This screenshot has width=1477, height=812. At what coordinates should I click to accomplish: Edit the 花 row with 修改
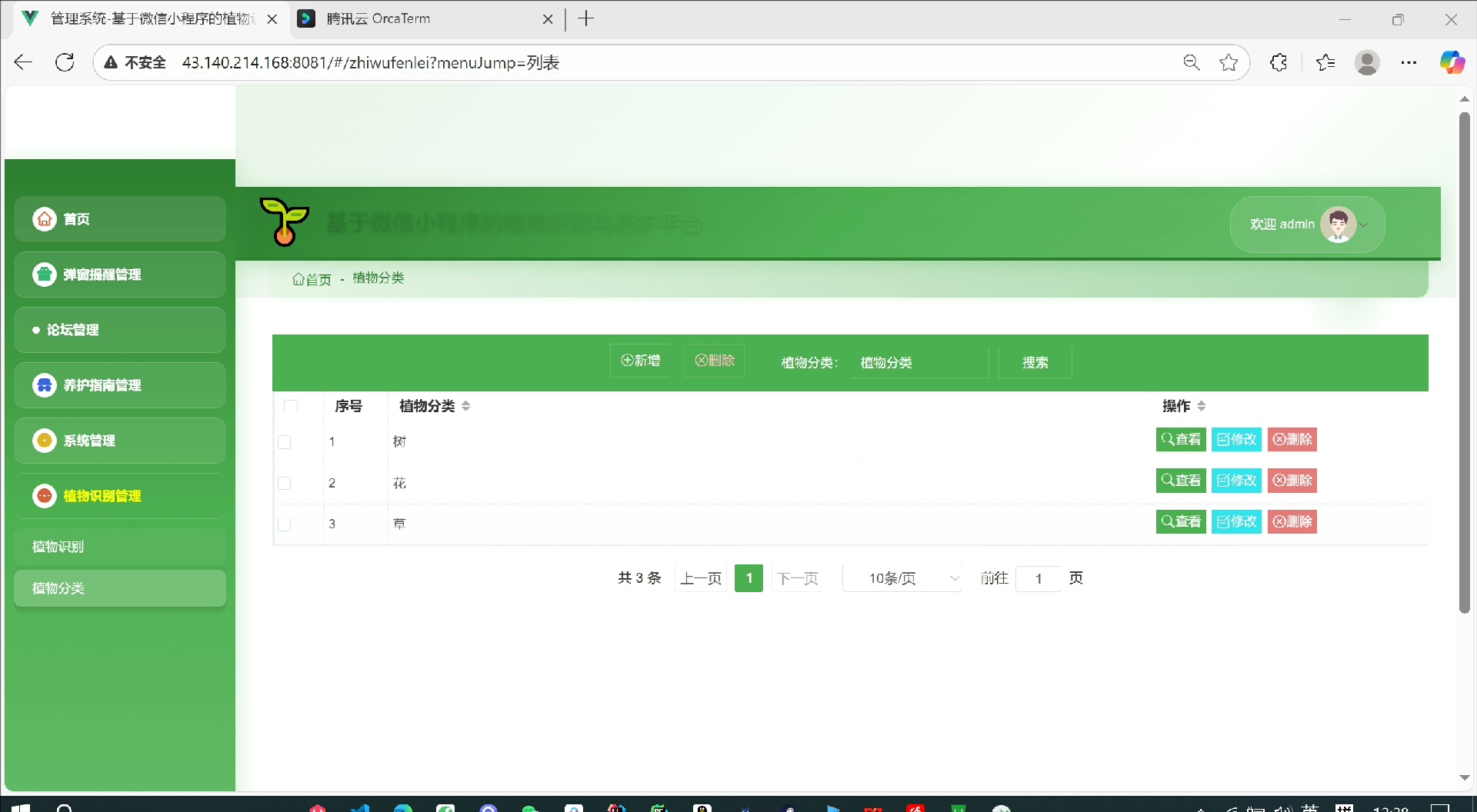pyautogui.click(x=1236, y=481)
